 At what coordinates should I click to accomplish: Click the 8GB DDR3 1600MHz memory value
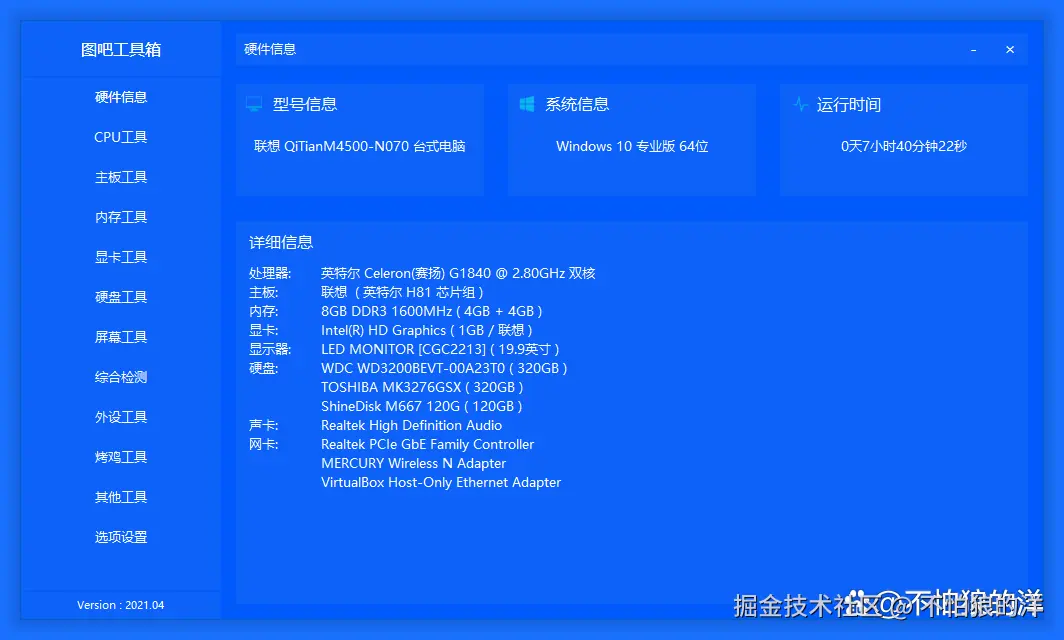[x=432, y=311]
